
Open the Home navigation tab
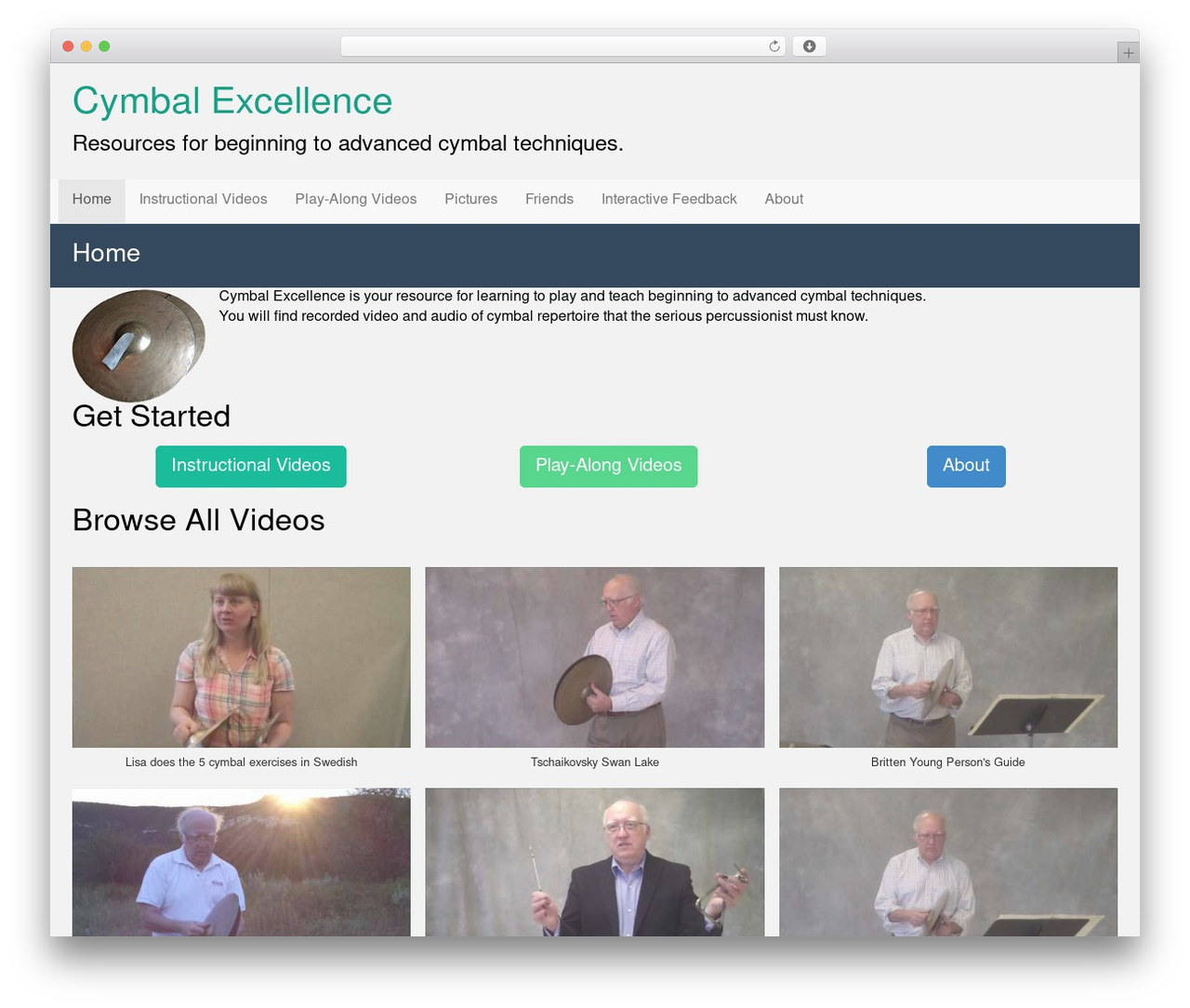[92, 200]
